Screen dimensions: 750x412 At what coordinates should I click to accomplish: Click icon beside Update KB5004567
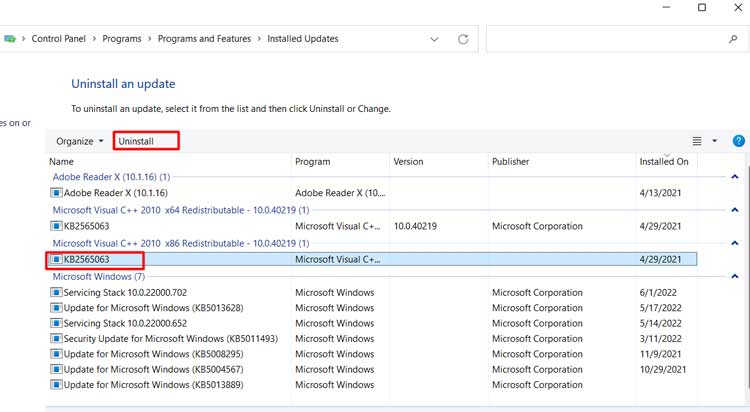pos(56,369)
